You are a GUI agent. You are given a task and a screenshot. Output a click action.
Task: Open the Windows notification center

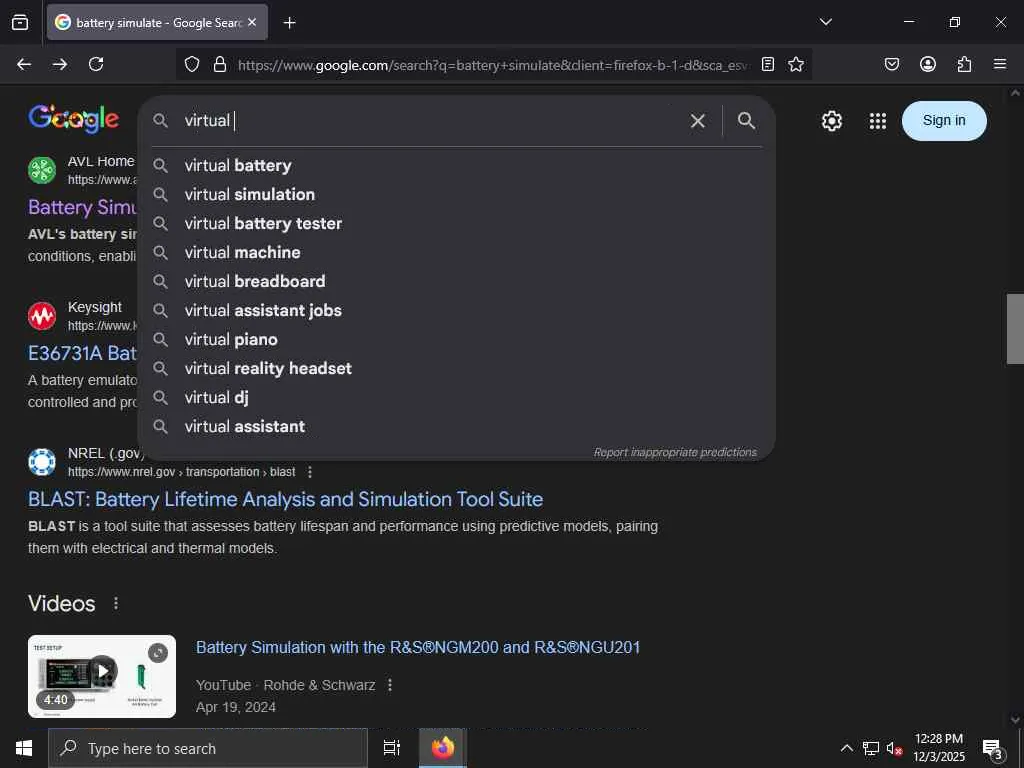tap(993, 748)
